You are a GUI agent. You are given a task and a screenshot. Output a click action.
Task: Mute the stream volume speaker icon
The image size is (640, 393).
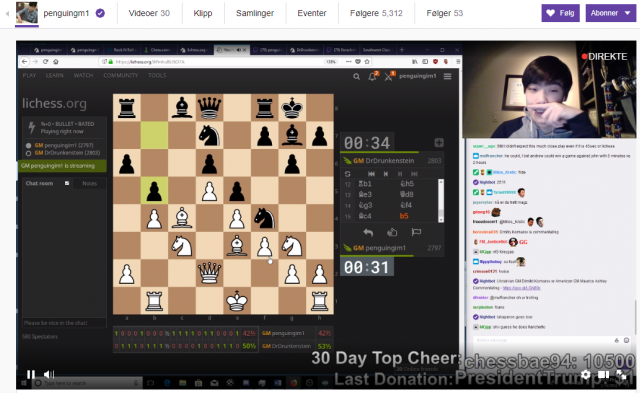click(x=49, y=374)
